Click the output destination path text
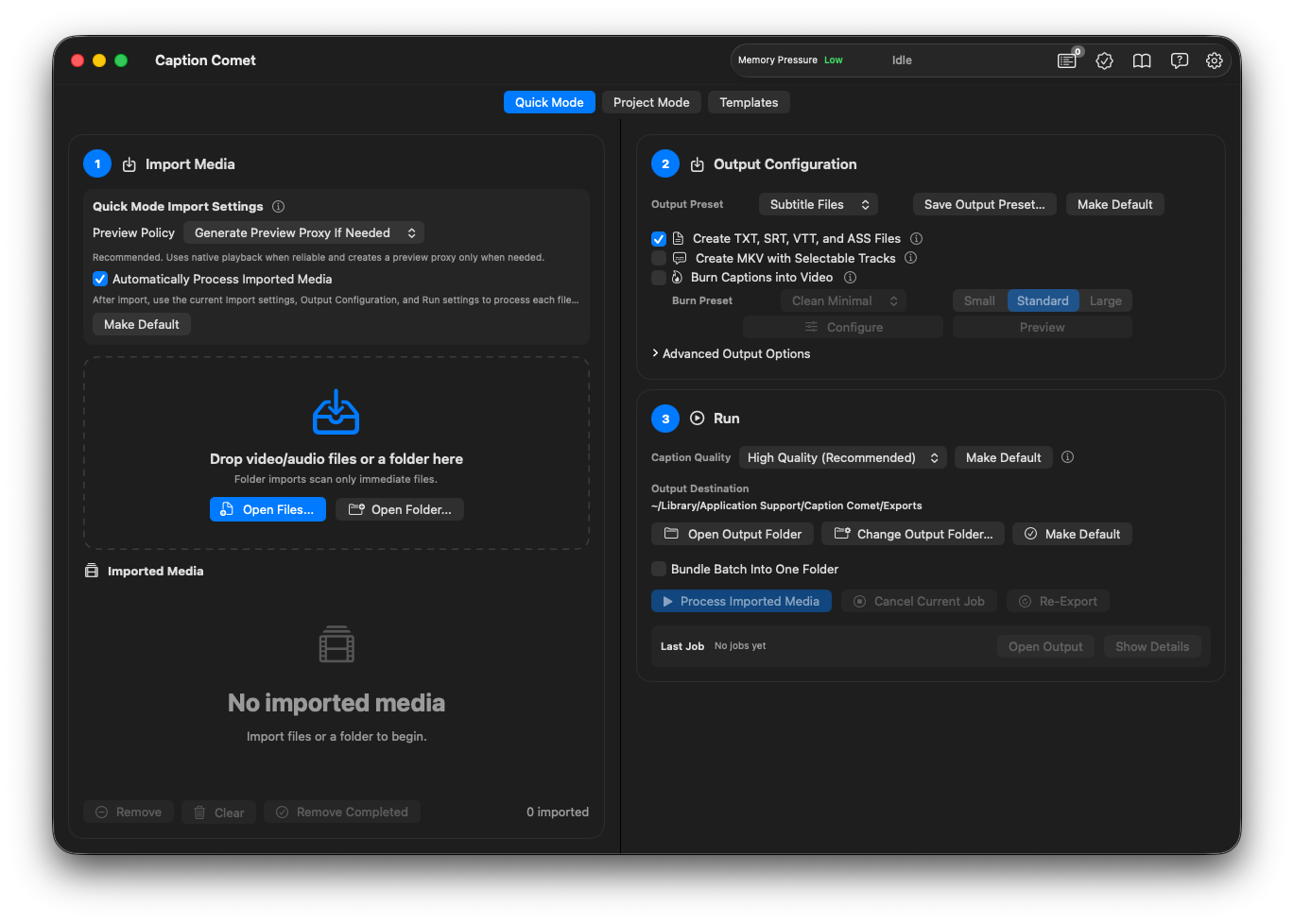 click(x=786, y=505)
